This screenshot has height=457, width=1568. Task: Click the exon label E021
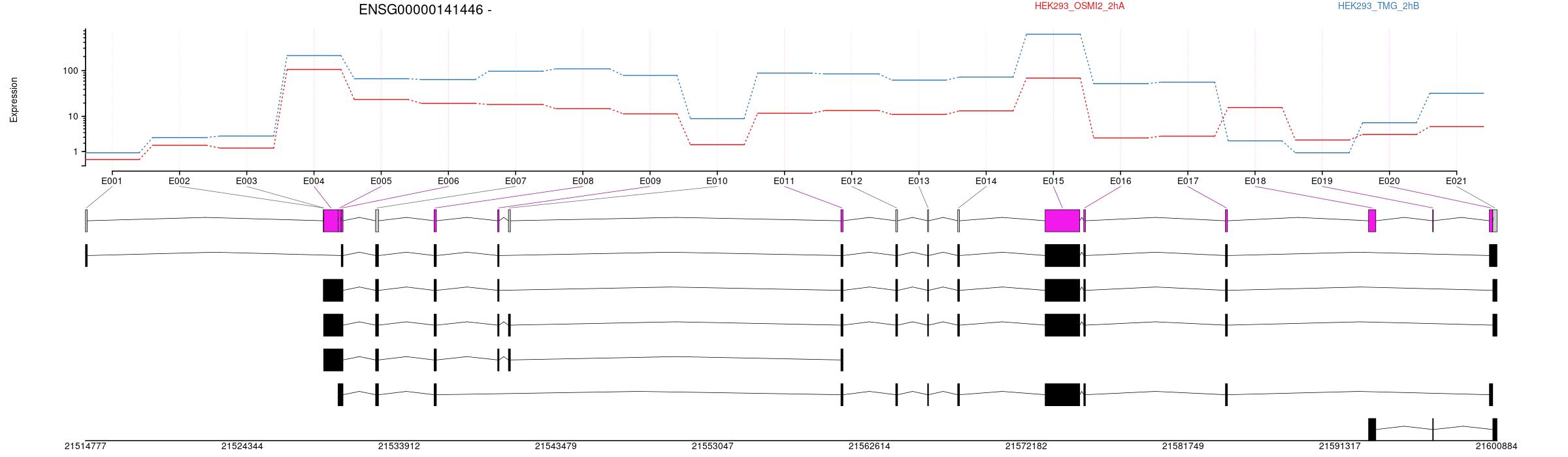coord(1456,181)
